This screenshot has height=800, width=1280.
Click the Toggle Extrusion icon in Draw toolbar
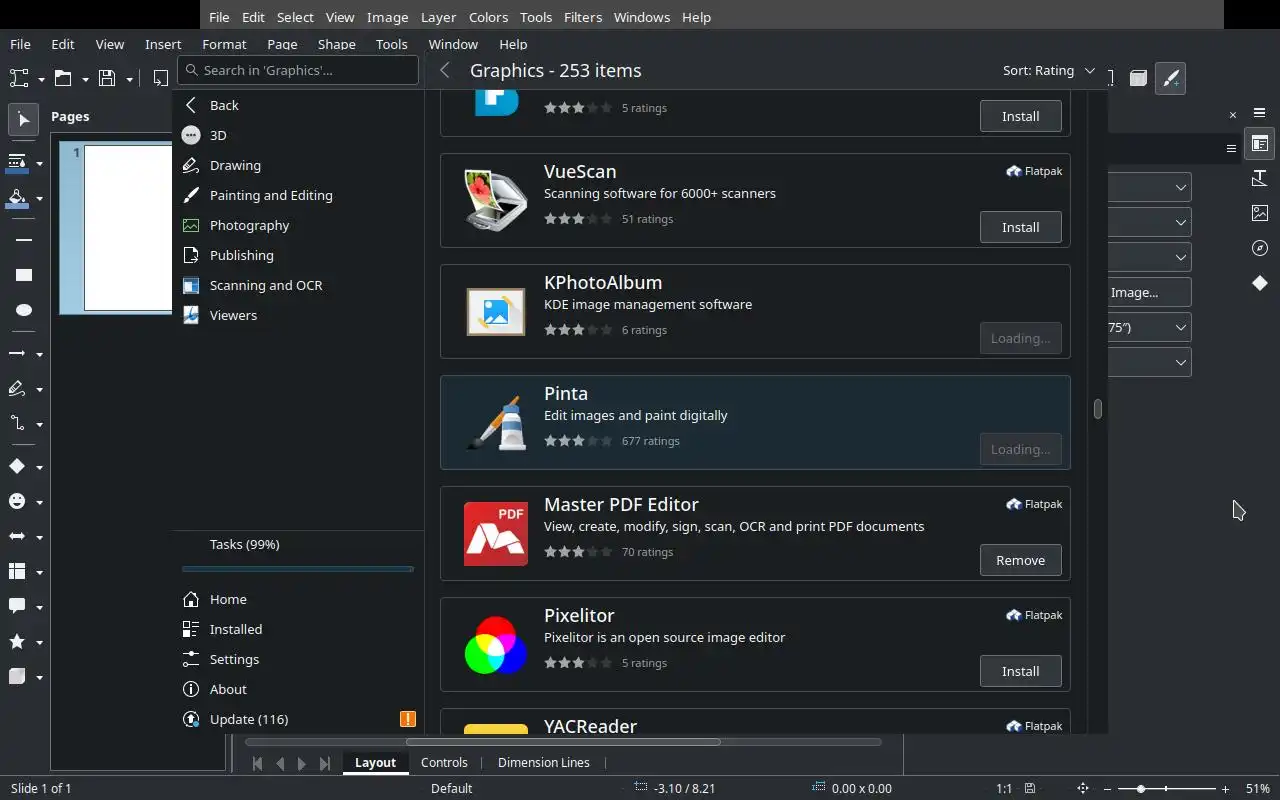1138,78
